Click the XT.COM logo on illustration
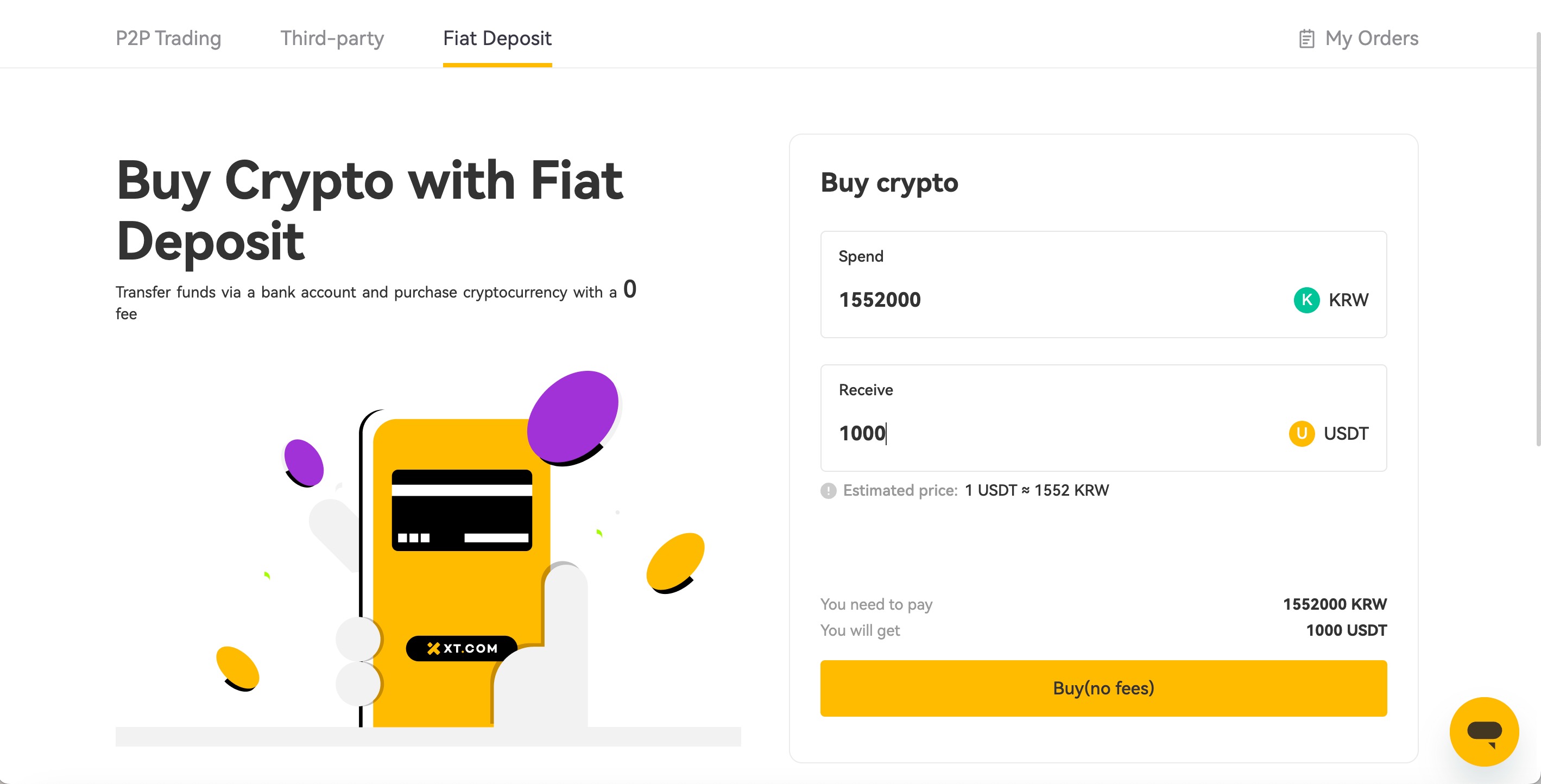This screenshot has height=784, width=1541. tap(462, 648)
